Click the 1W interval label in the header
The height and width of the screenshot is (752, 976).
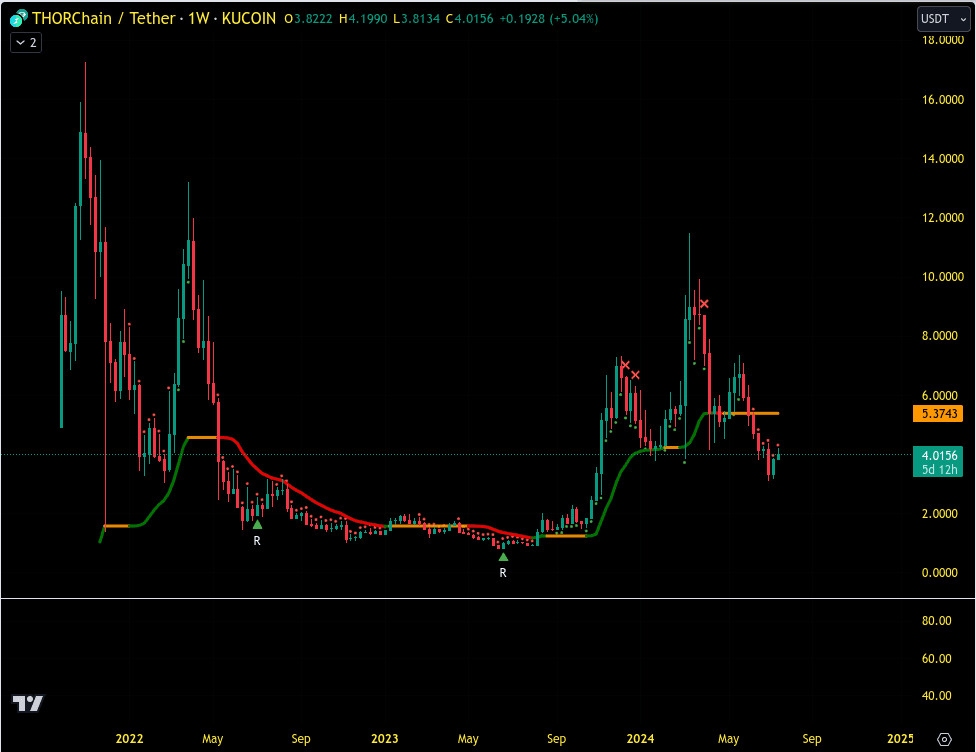pos(199,19)
